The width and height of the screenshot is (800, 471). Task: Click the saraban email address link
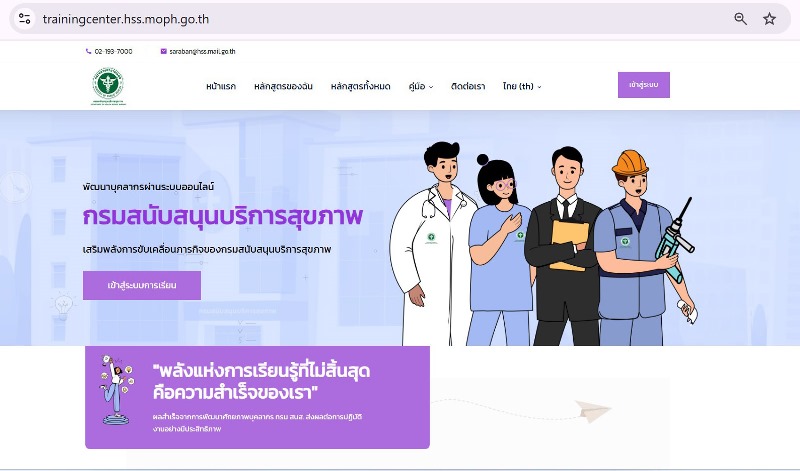pos(202,51)
